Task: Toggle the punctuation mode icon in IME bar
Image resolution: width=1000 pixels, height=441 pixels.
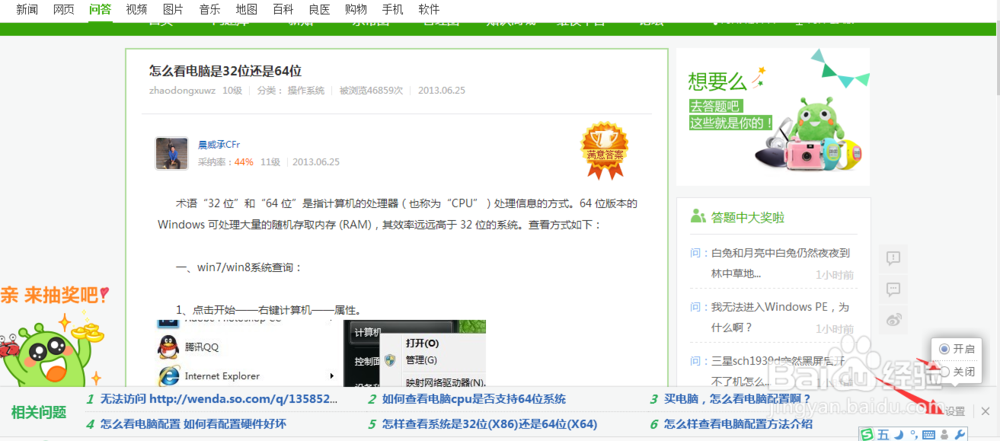Action: coord(914,435)
